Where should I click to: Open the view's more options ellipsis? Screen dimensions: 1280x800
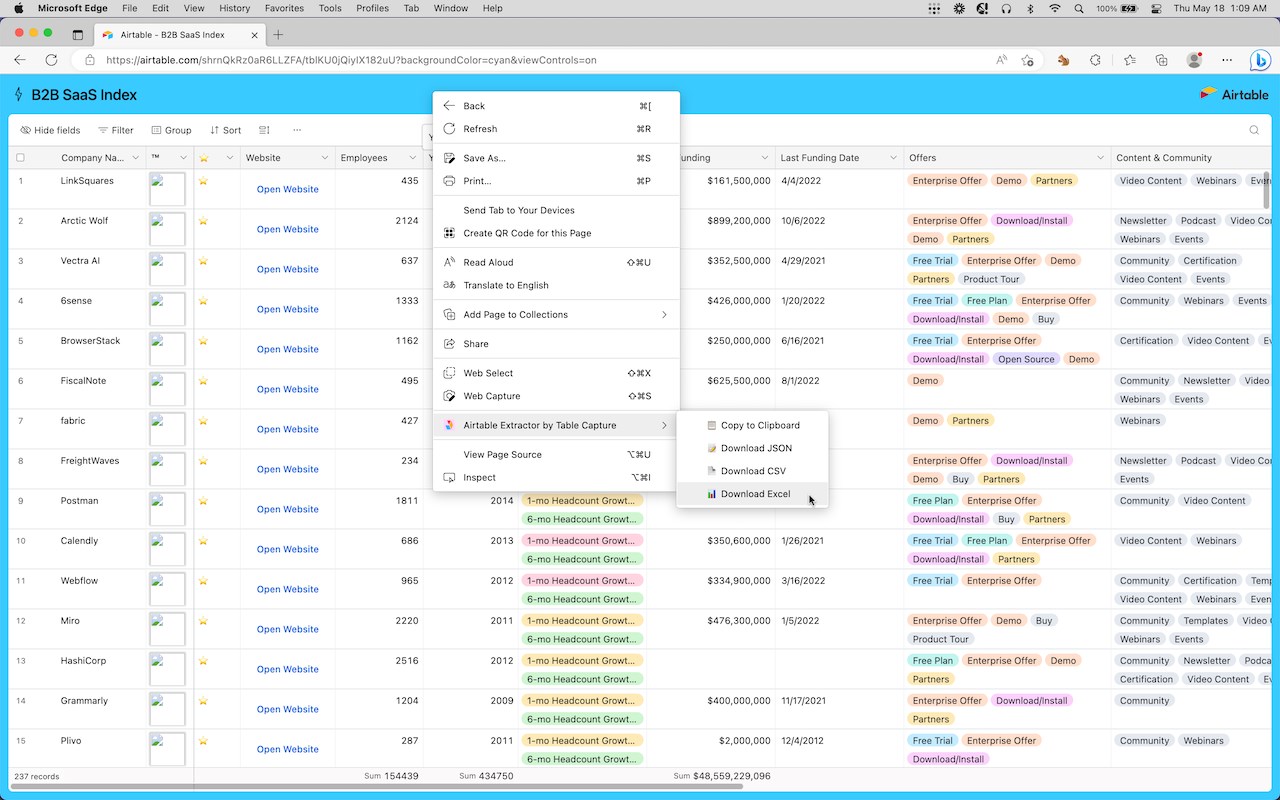[297, 130]
